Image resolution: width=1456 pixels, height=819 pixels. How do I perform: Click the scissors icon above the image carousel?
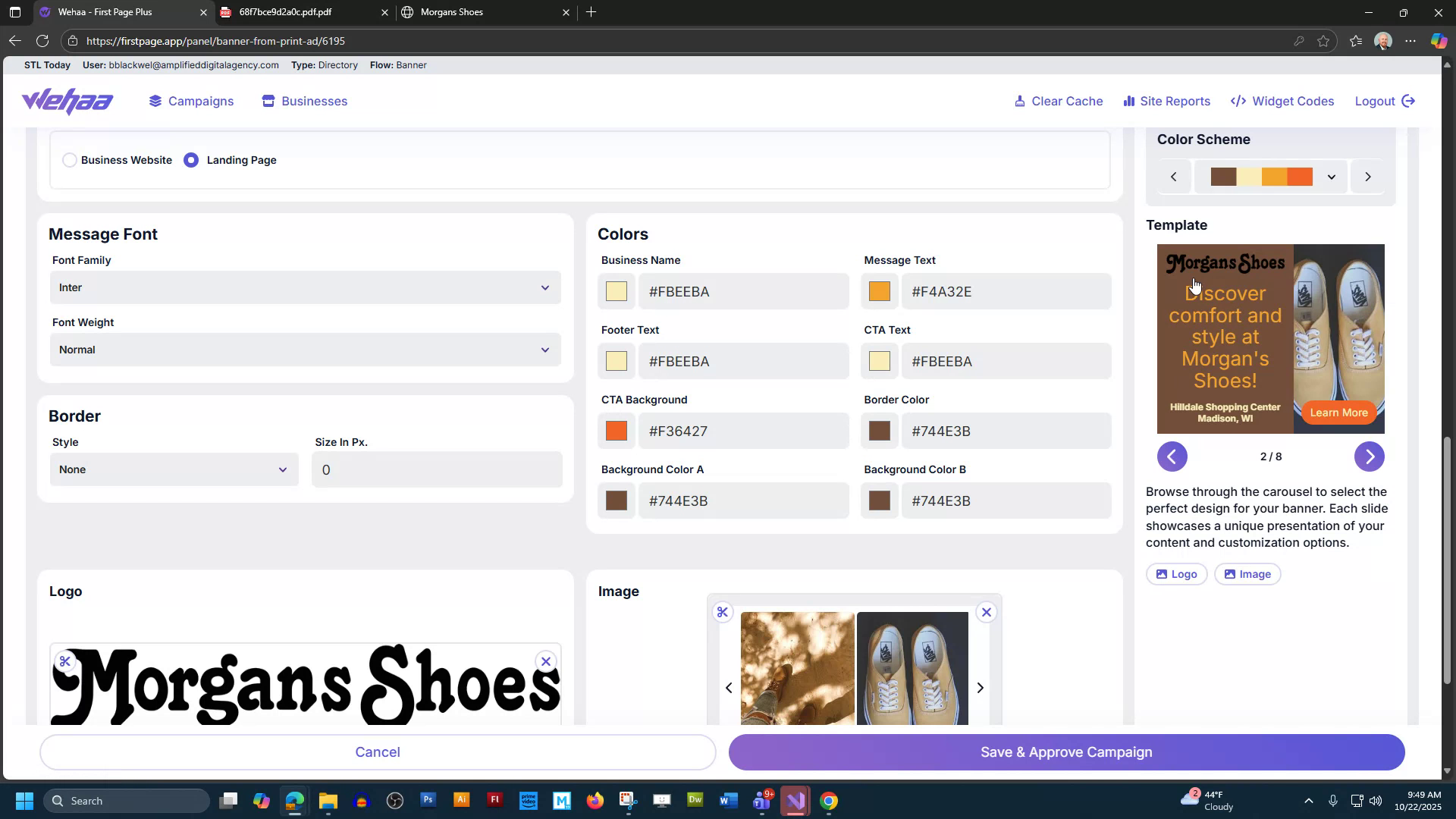723,612
